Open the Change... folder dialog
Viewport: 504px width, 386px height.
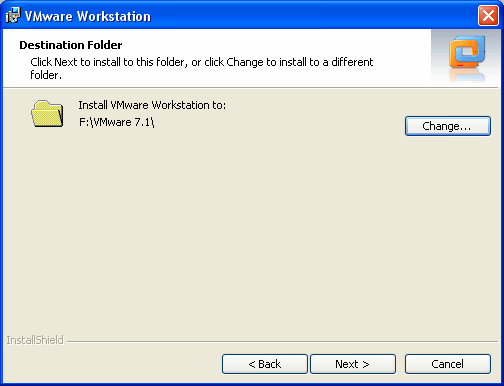448,126
